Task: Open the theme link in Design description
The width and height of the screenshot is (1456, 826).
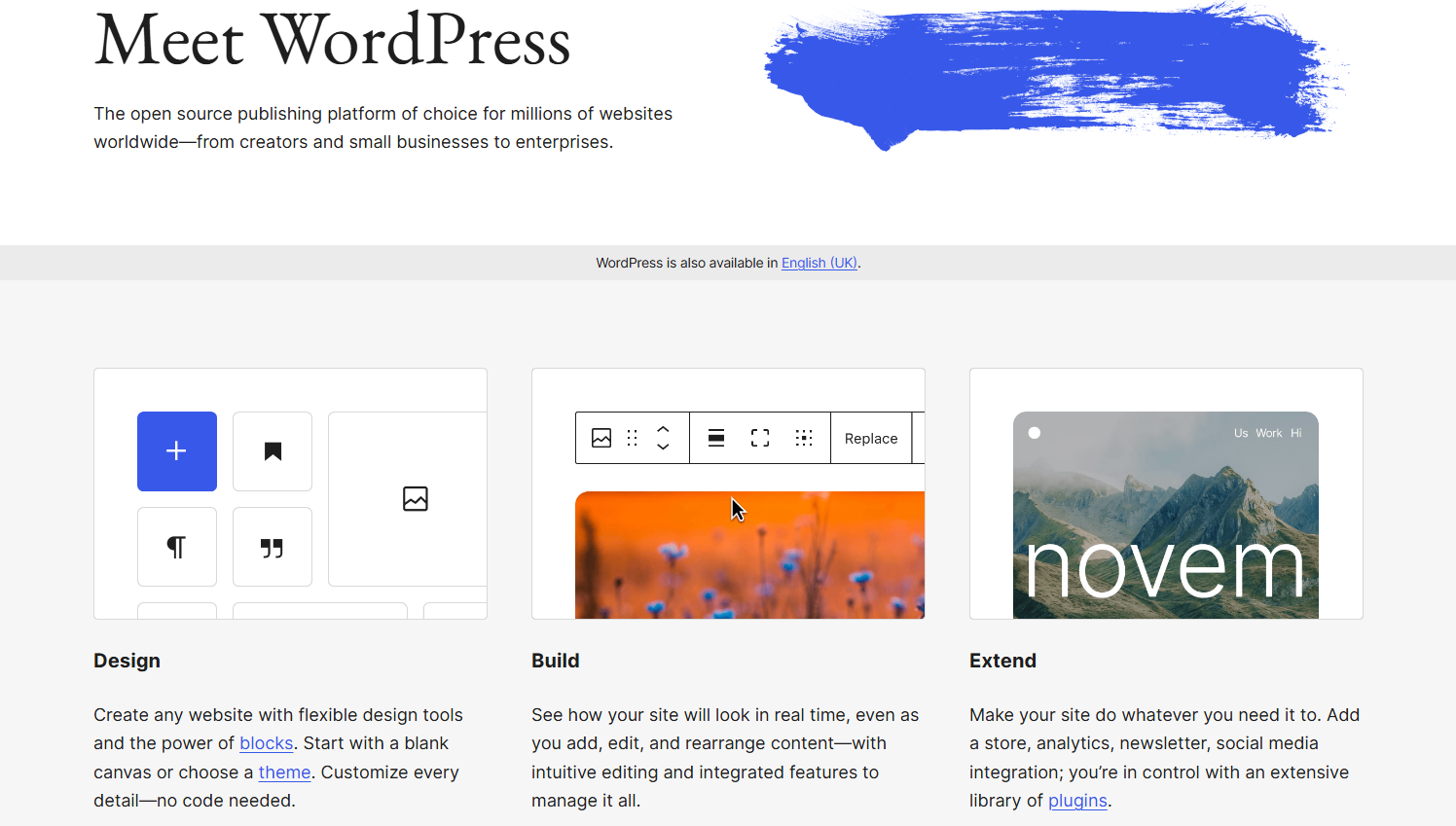Action: point(284,772)
